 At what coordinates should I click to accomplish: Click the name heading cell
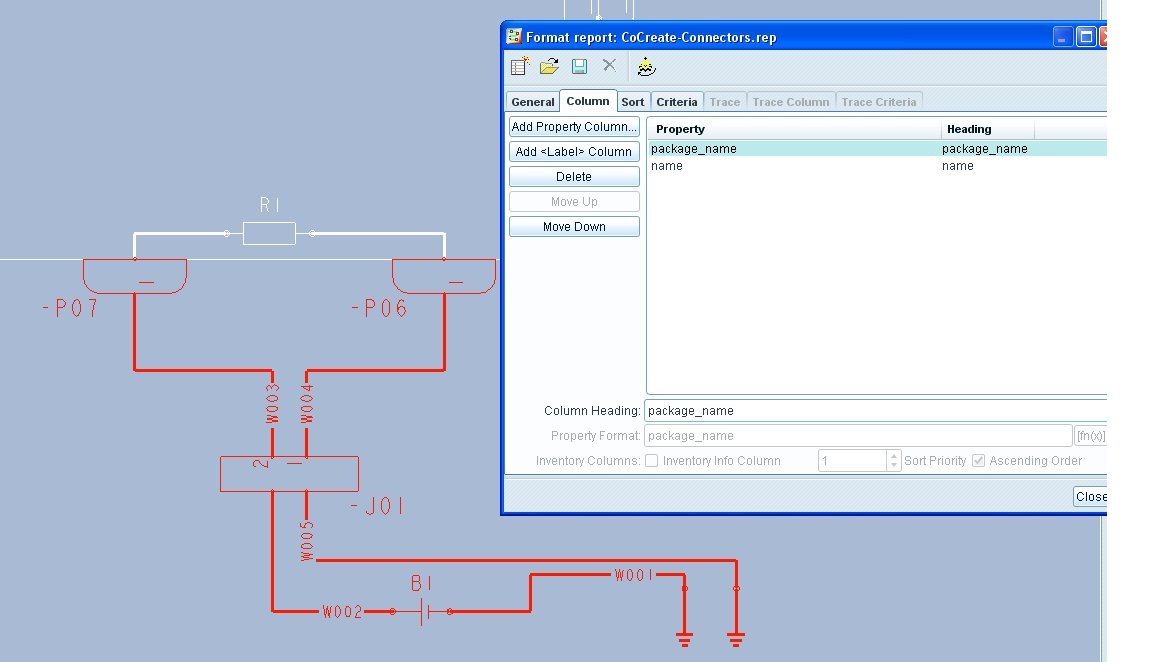point(957,166)
